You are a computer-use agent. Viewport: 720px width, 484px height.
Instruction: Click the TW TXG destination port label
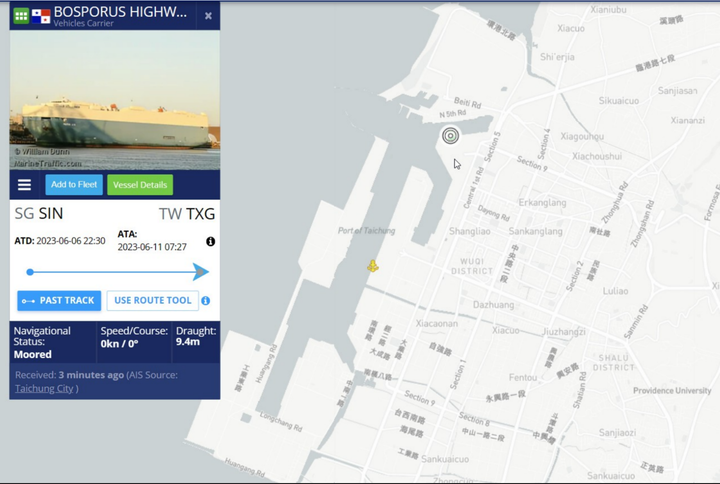click(x=187, y=214)
